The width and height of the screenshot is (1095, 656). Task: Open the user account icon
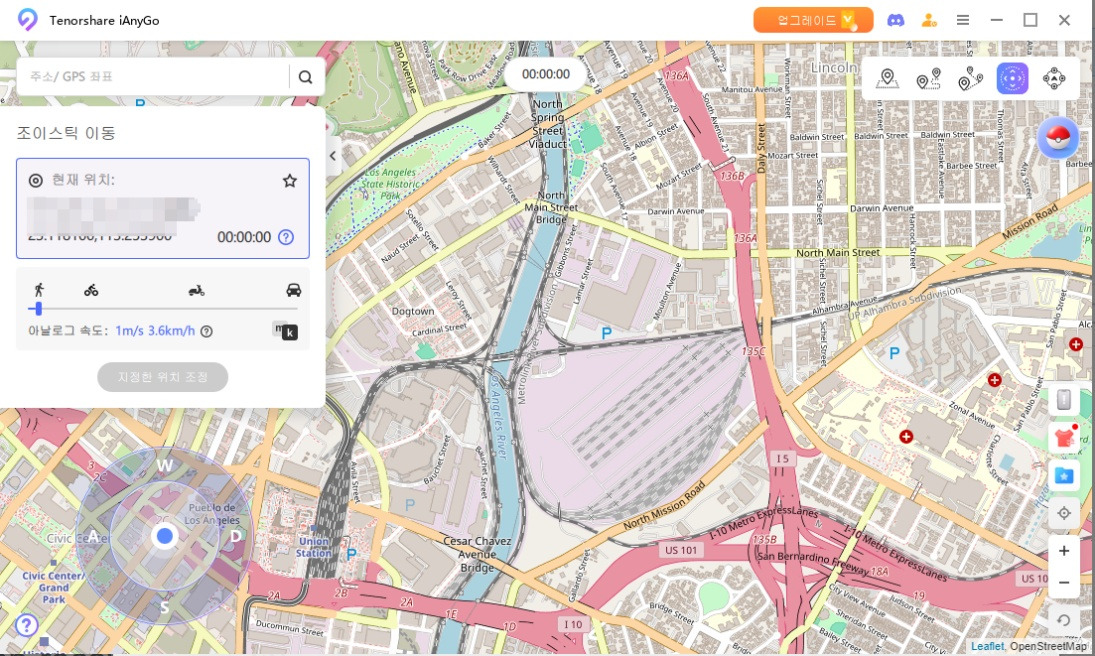[929, 20]
